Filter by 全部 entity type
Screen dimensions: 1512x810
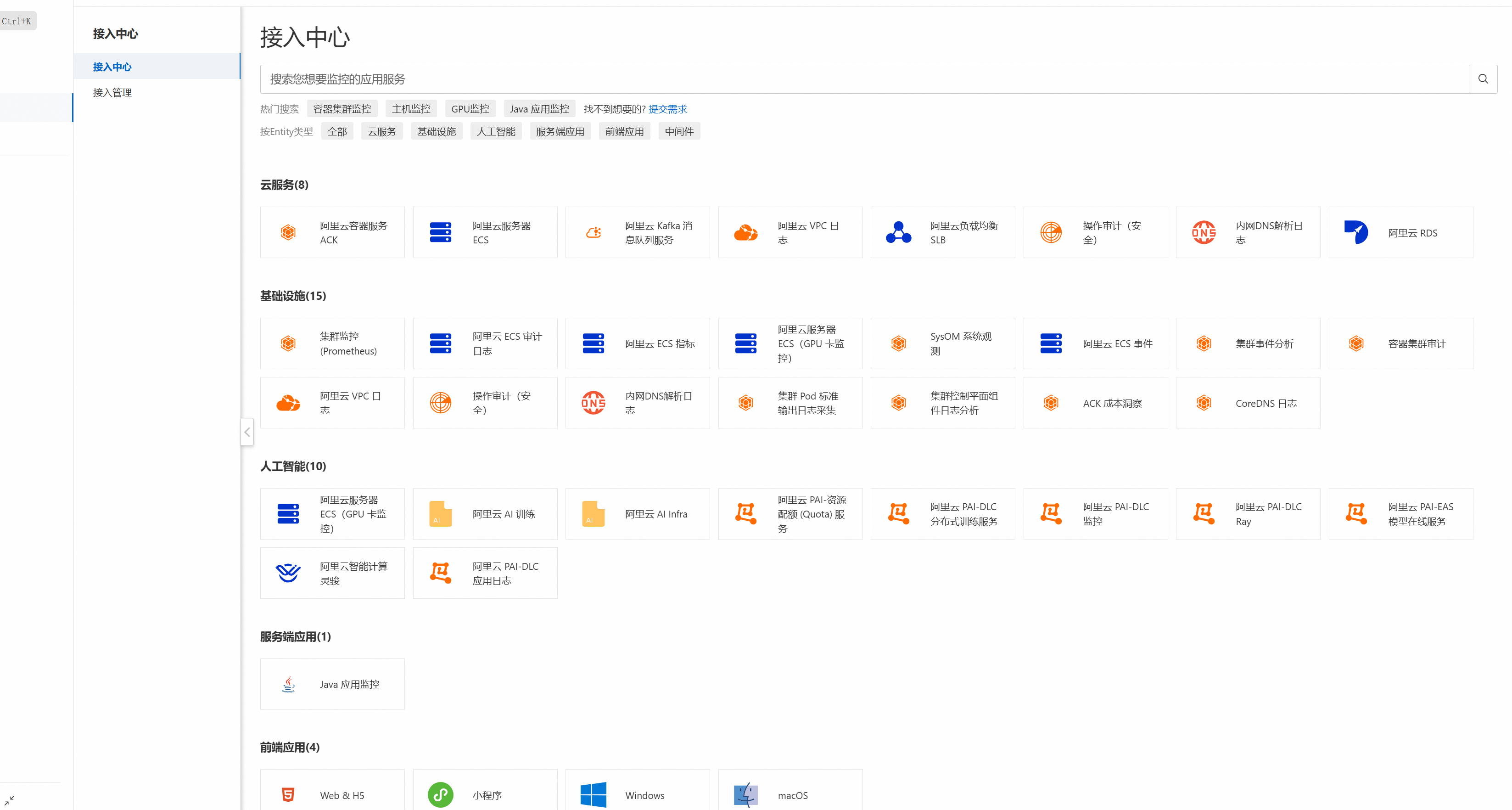(x=337, y=132)
